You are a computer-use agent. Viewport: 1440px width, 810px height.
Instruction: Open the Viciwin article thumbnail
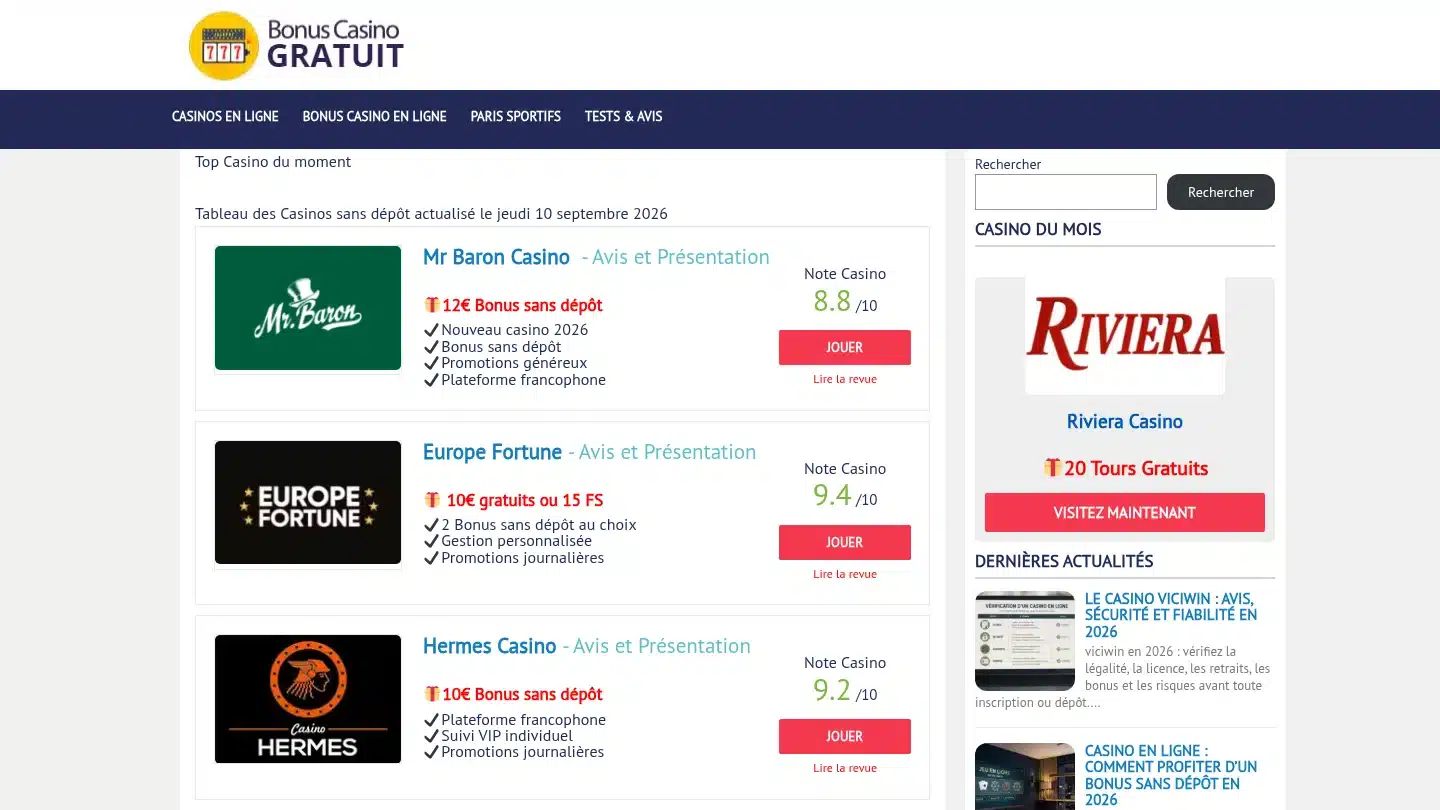pos(1025,641)
